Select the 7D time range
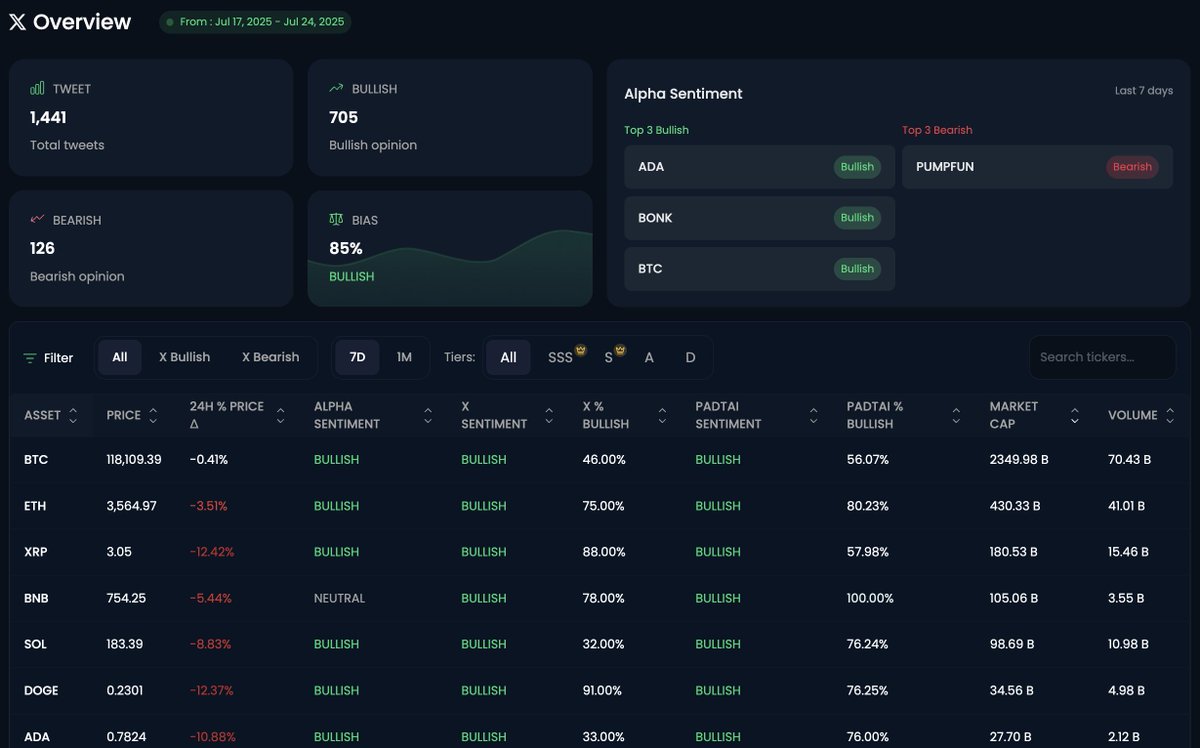This screenshot has height=748, width=1200. (x=357, y=357)
